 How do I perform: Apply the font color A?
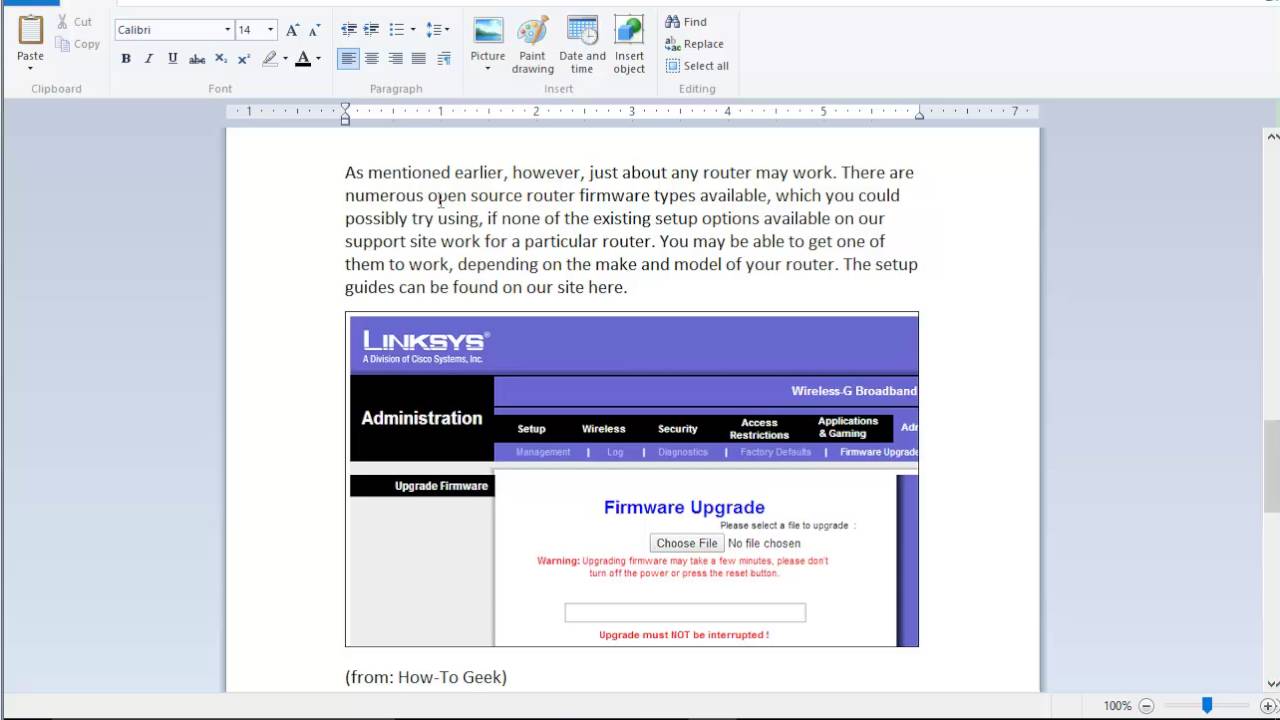303,59
